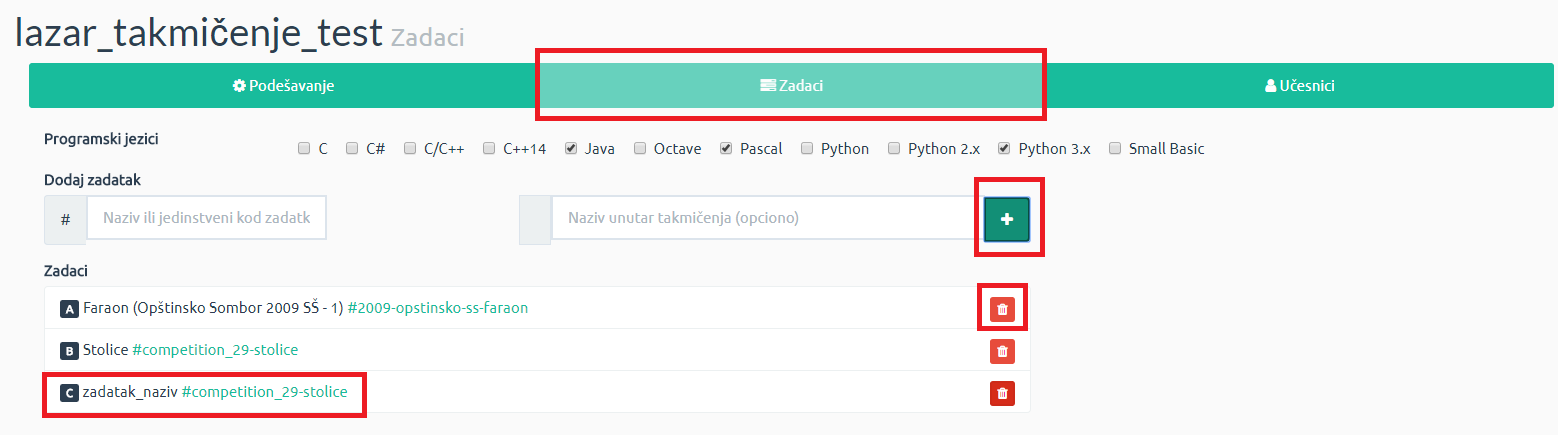This screenshot has height=435, width=1558.
Task: Uncheck the Python 3.x checkbox
Action: tap(1004, 149)
